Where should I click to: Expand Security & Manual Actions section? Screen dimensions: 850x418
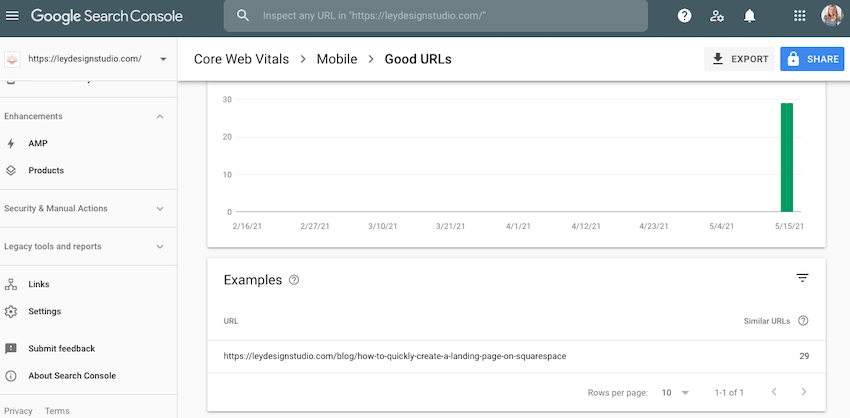click(x=160, y=208)
